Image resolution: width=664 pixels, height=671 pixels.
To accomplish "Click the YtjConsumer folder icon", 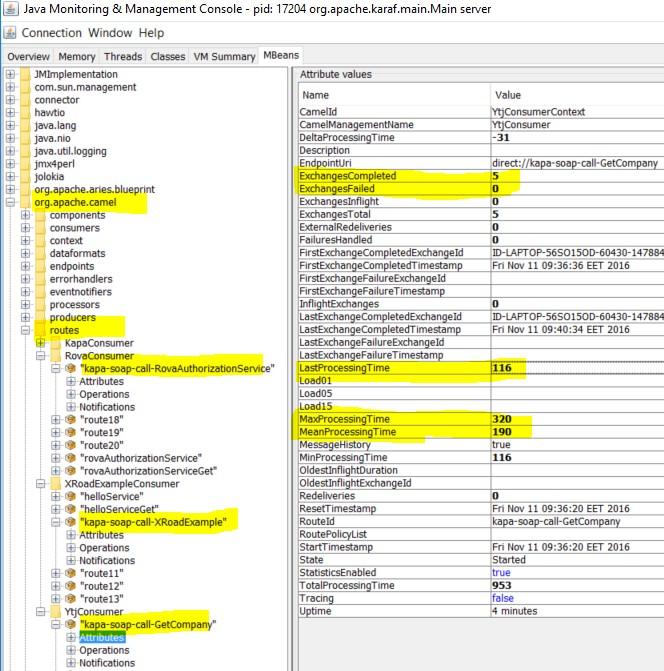I will [x=56, y=612].
